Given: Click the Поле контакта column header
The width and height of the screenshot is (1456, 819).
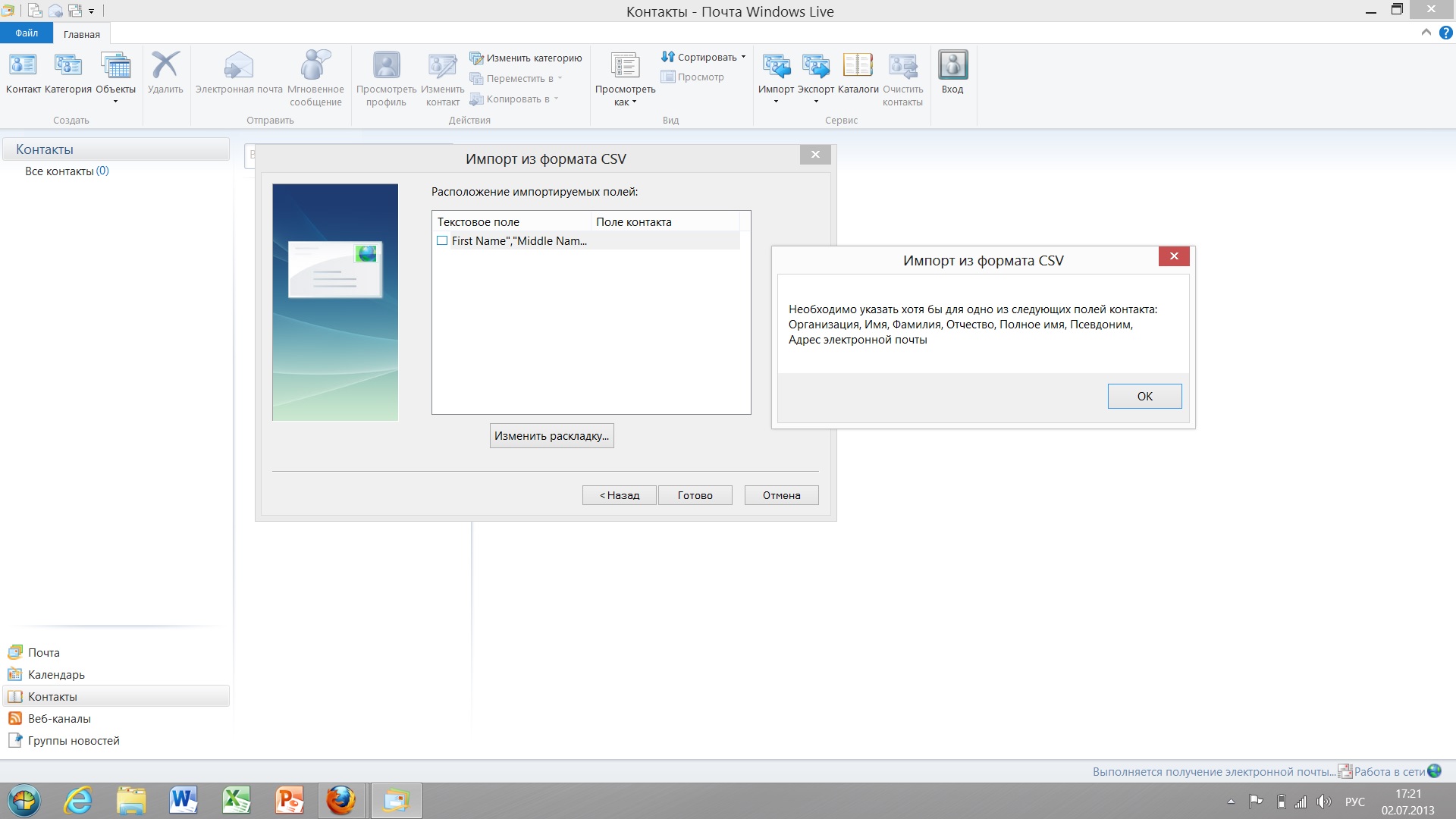Looking at the screenshot, I should (664, 222).
